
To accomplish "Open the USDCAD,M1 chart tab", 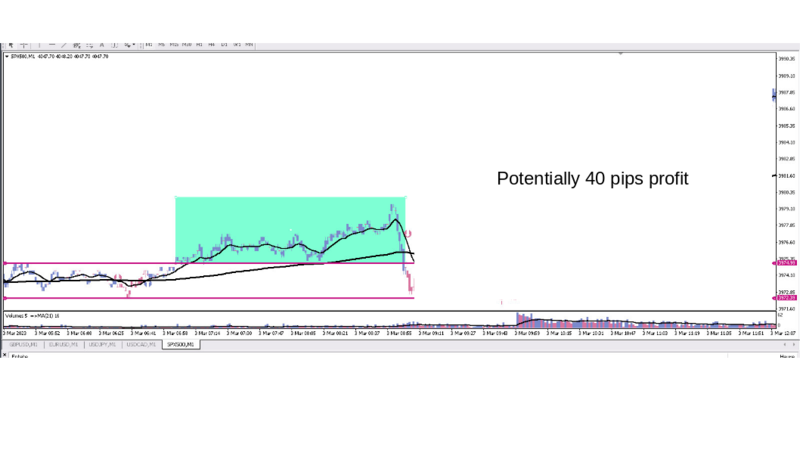I will 141,345.
